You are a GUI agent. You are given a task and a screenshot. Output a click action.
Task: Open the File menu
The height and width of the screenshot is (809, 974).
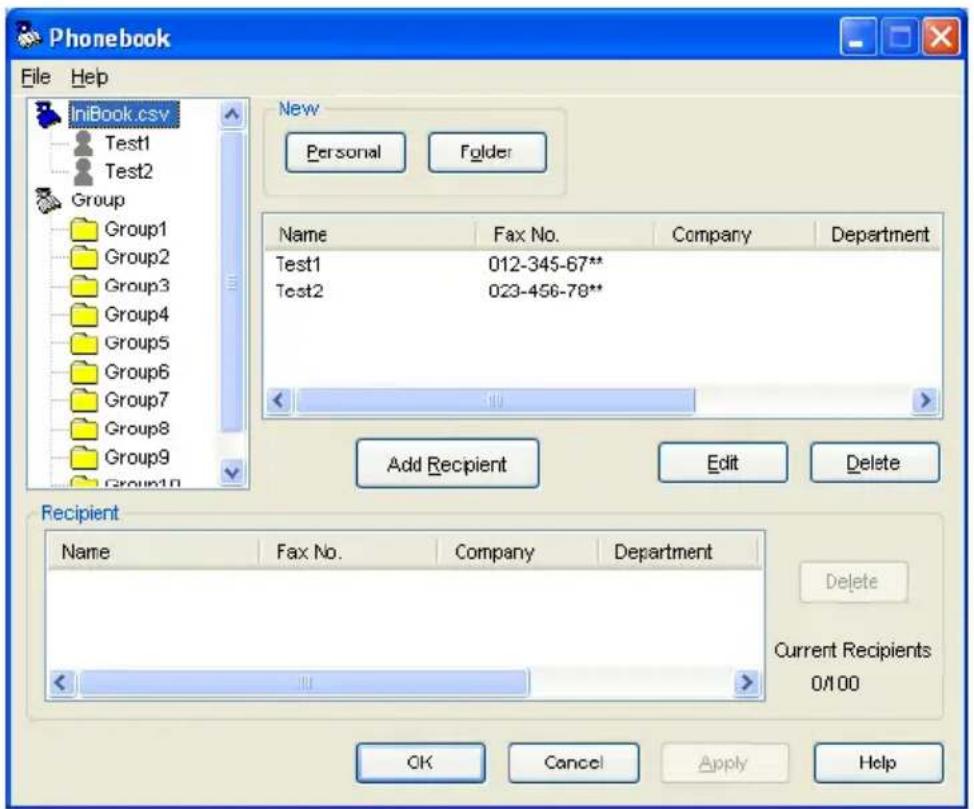point(35,77)
